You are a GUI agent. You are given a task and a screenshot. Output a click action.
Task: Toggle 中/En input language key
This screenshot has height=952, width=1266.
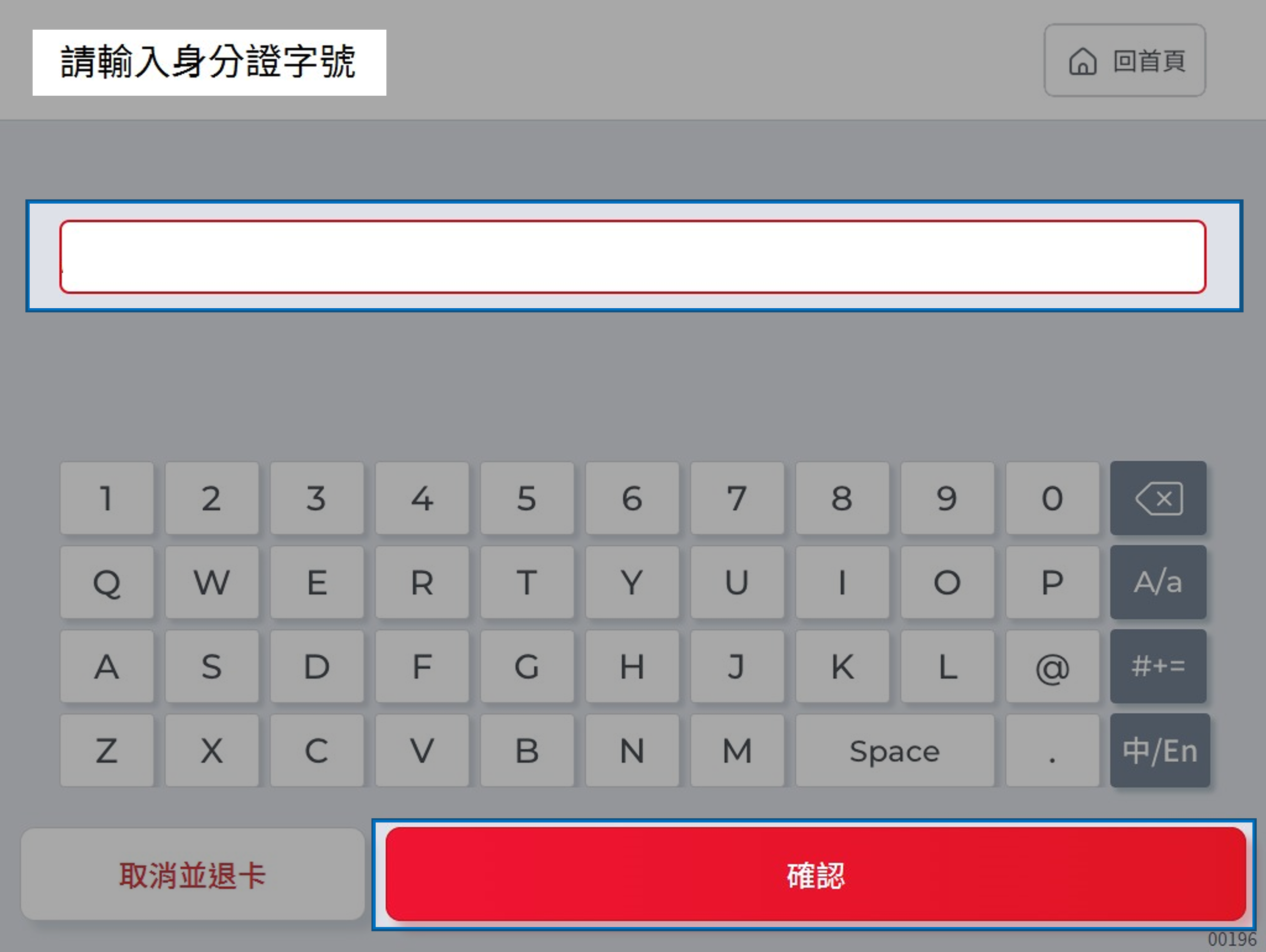1160,750
